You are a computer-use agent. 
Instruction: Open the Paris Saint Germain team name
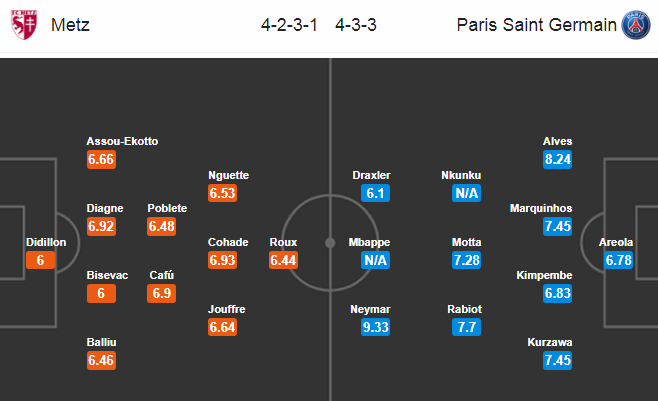(536, 25)
